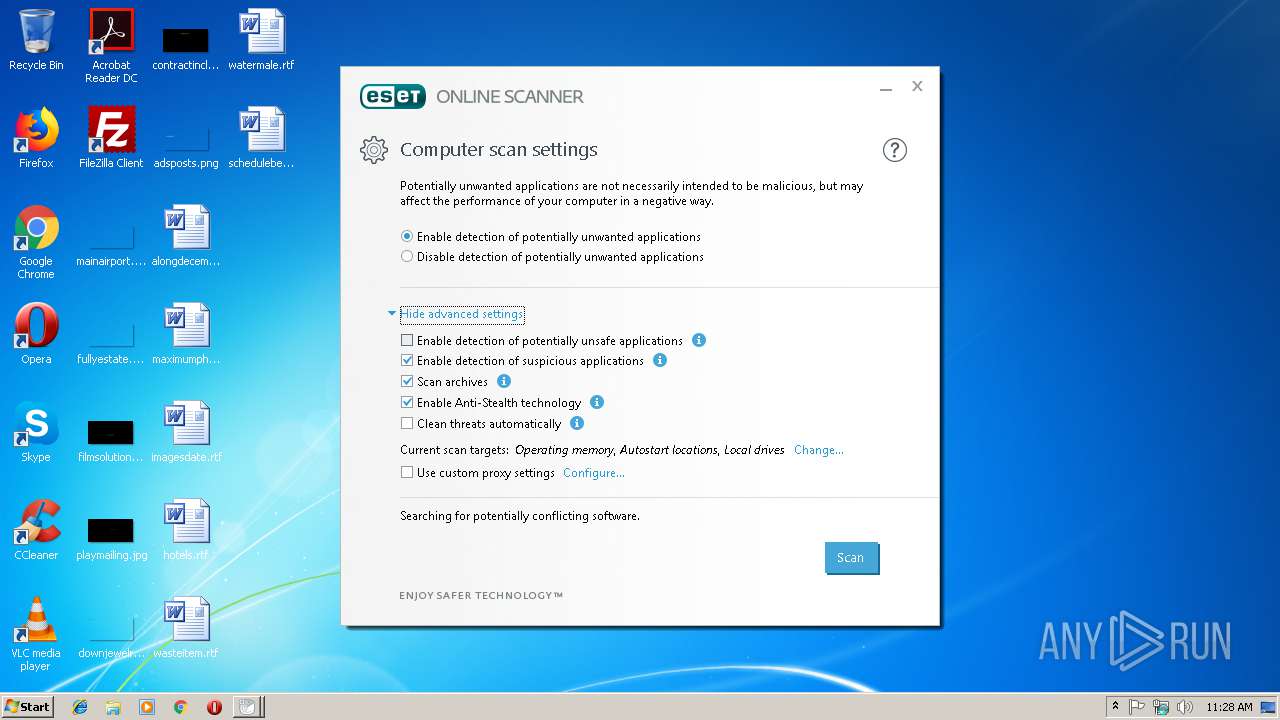The height and width of the screenshot is (720, 1280).
Task: Open CCleaner desktop shortcut
Action: click(36, 530)
